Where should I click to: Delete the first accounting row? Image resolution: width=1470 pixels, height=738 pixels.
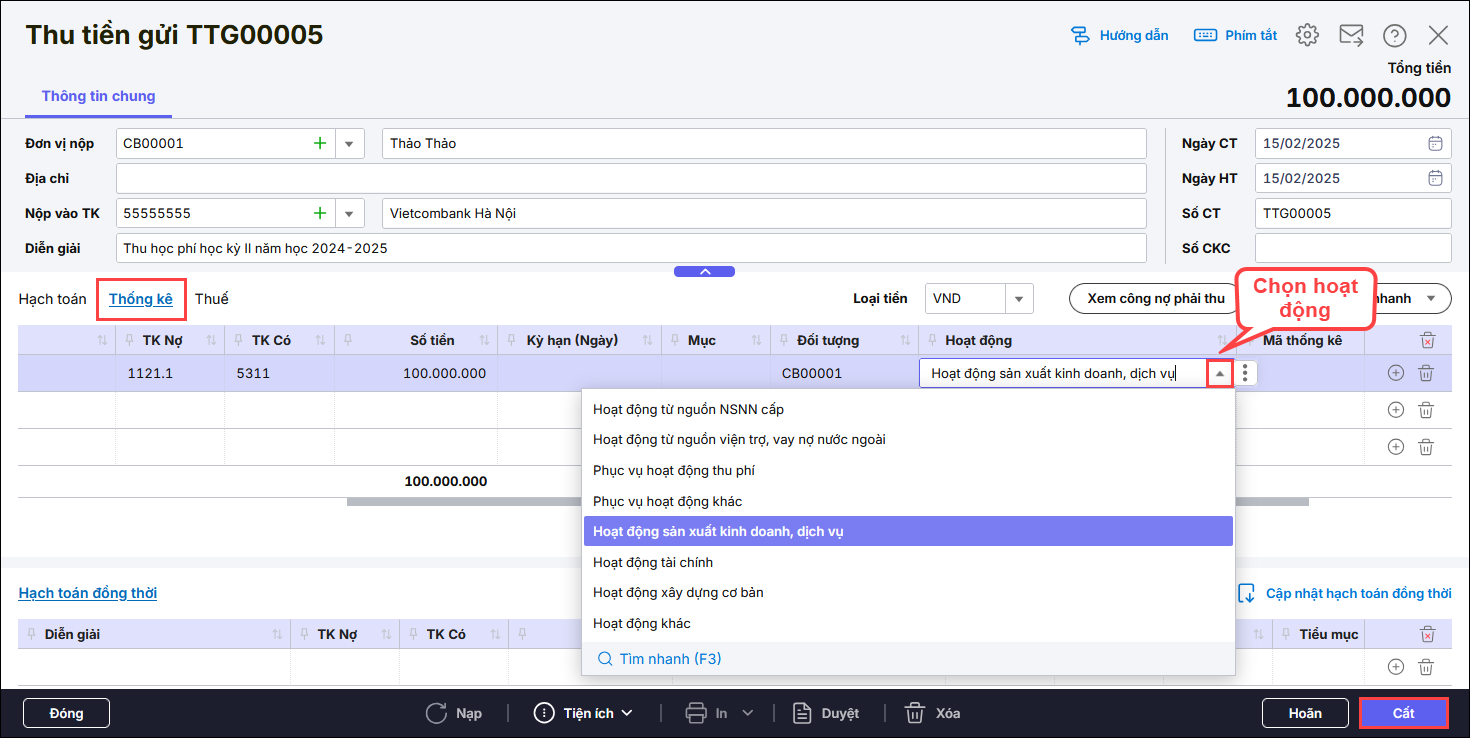point(1426,373)
